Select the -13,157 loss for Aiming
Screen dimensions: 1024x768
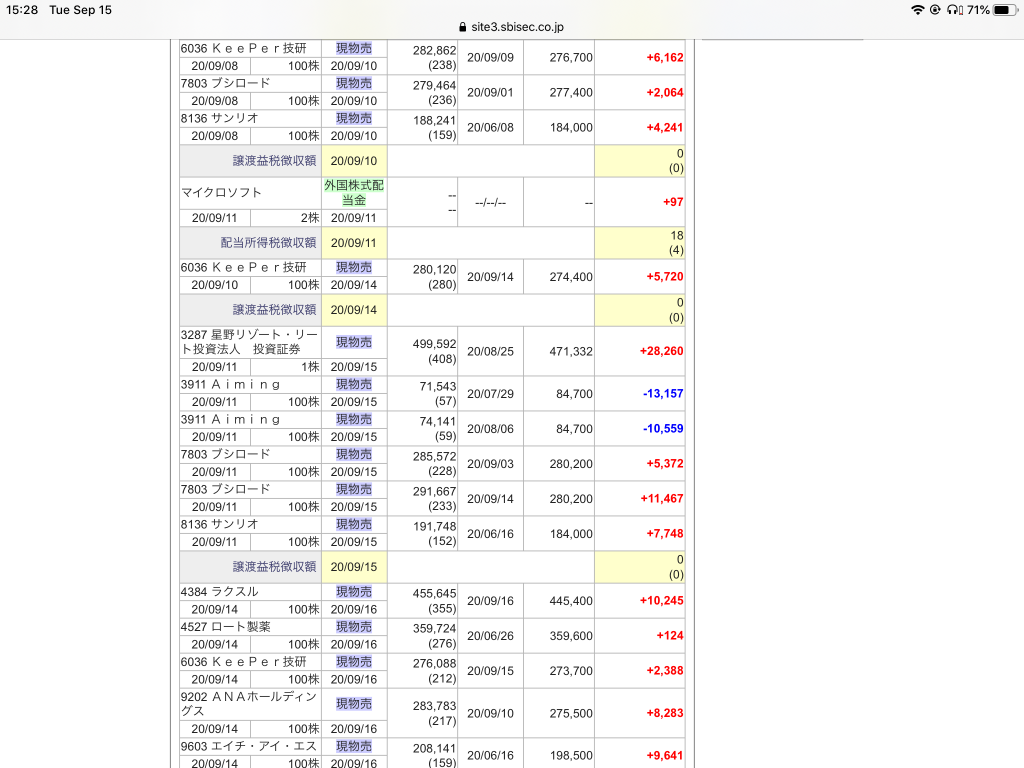point(663,394)
